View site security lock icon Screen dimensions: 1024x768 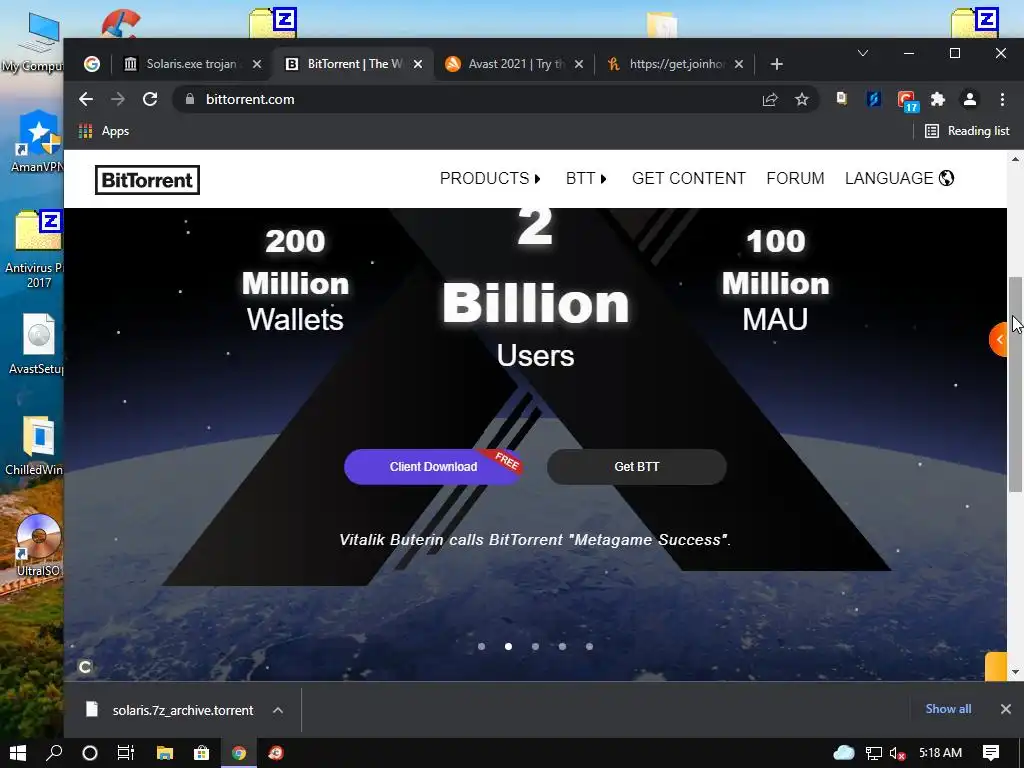pyautogui.click(x=190, y=99)
